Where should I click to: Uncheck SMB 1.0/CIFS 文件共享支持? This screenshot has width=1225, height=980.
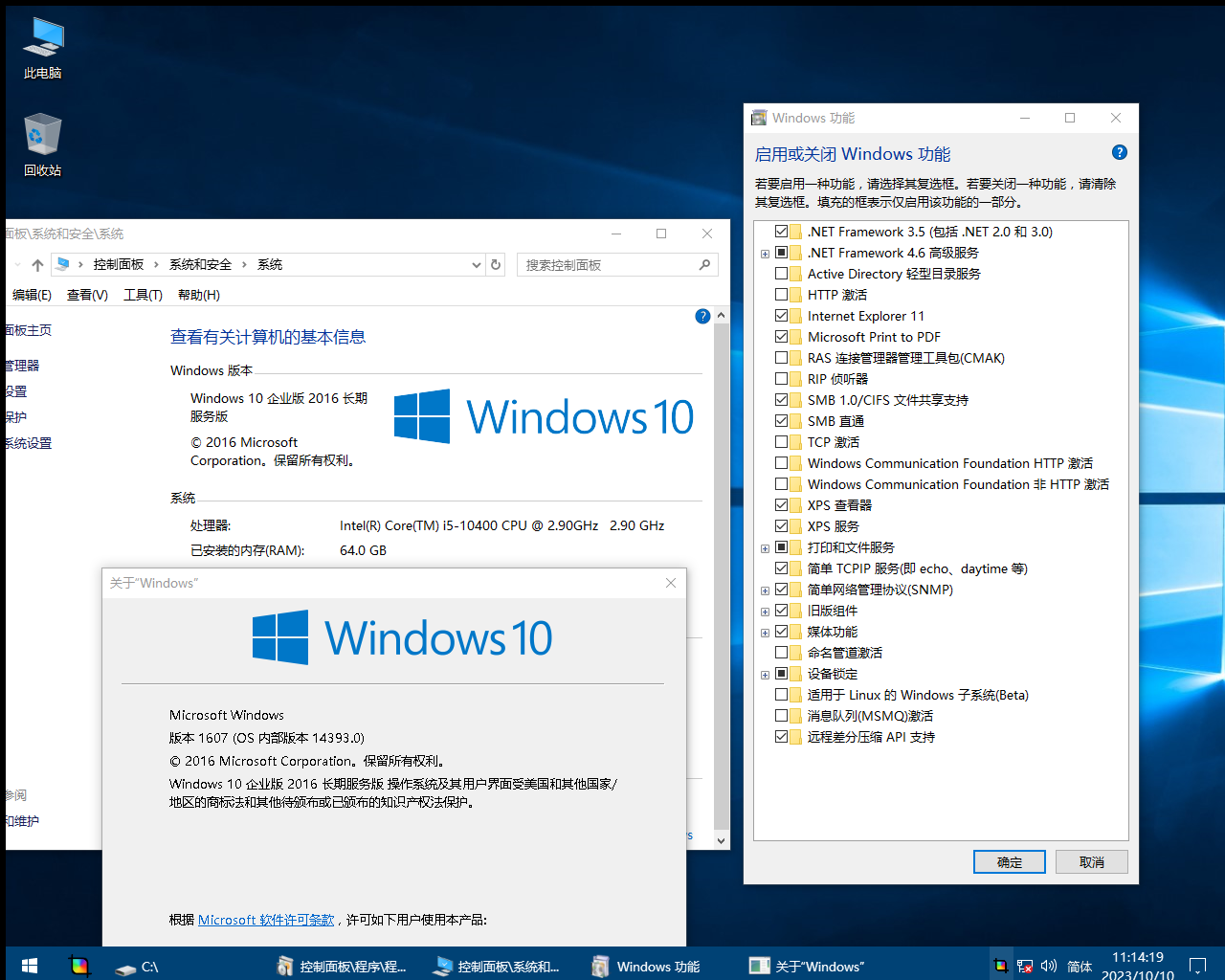(782, 400)
